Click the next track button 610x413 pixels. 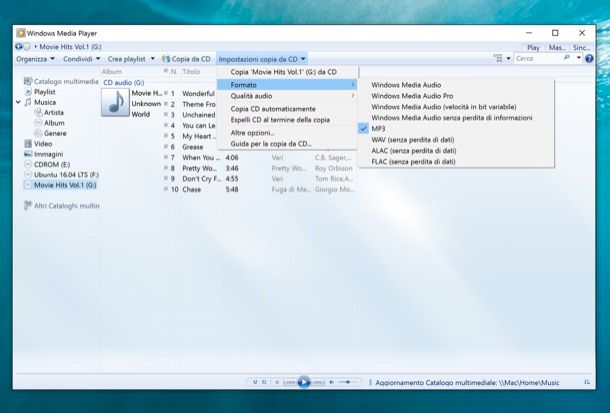318,383
